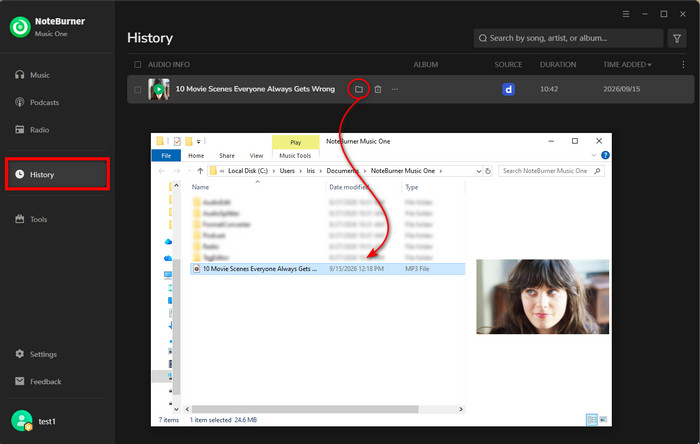The width and height of the screenshot is (700, 444).
Task: Play the 10 Movie Scenes track thumbnail
Action: [159, 89]
